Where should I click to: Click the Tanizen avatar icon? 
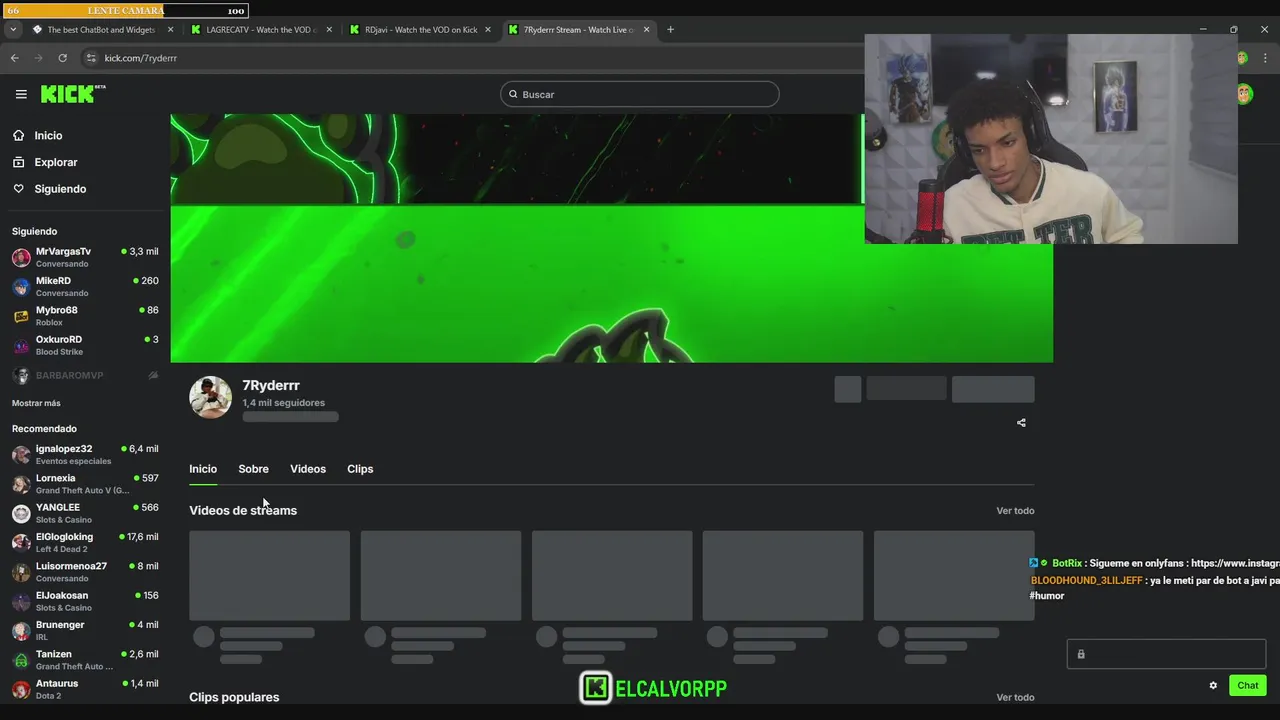21,660
